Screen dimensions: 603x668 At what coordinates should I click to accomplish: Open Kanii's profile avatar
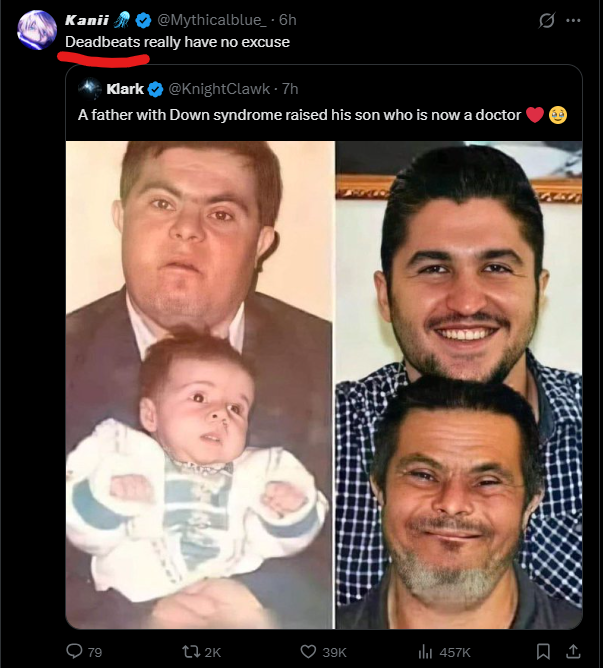pyautogui.click(x=37, y=30)
